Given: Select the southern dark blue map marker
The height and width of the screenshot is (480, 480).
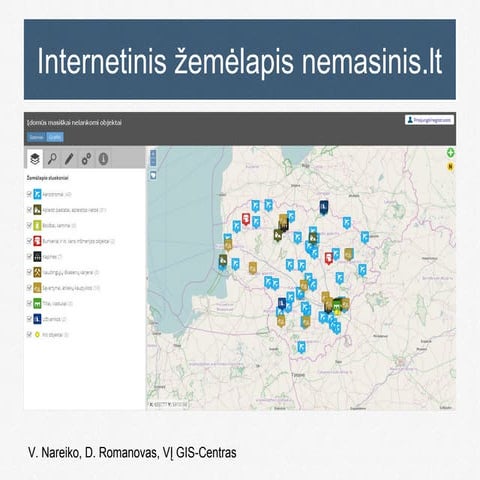Looking at the screenshot, I should coord(282,303).
